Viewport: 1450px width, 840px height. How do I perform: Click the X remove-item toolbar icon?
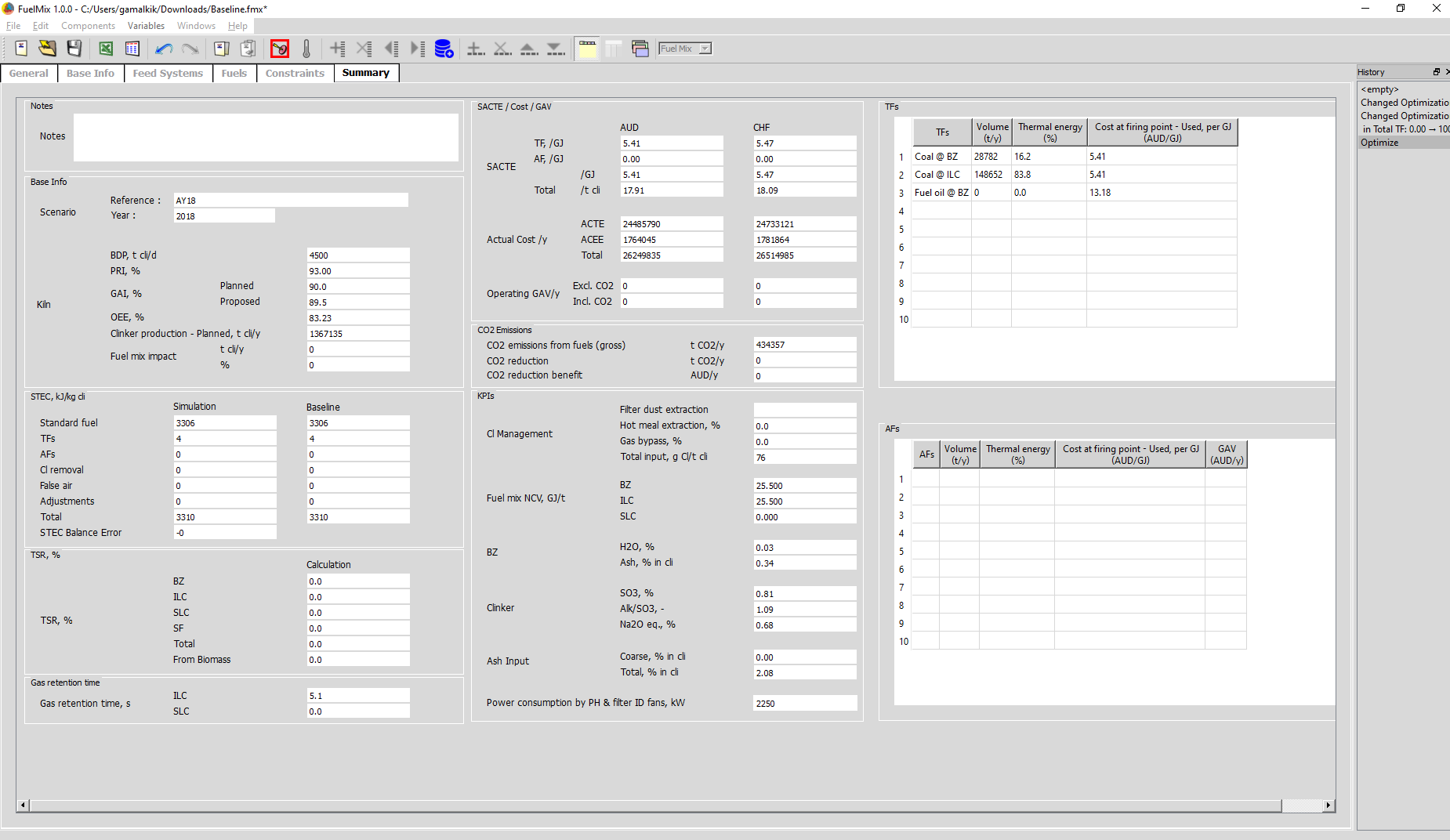point(502,49)
